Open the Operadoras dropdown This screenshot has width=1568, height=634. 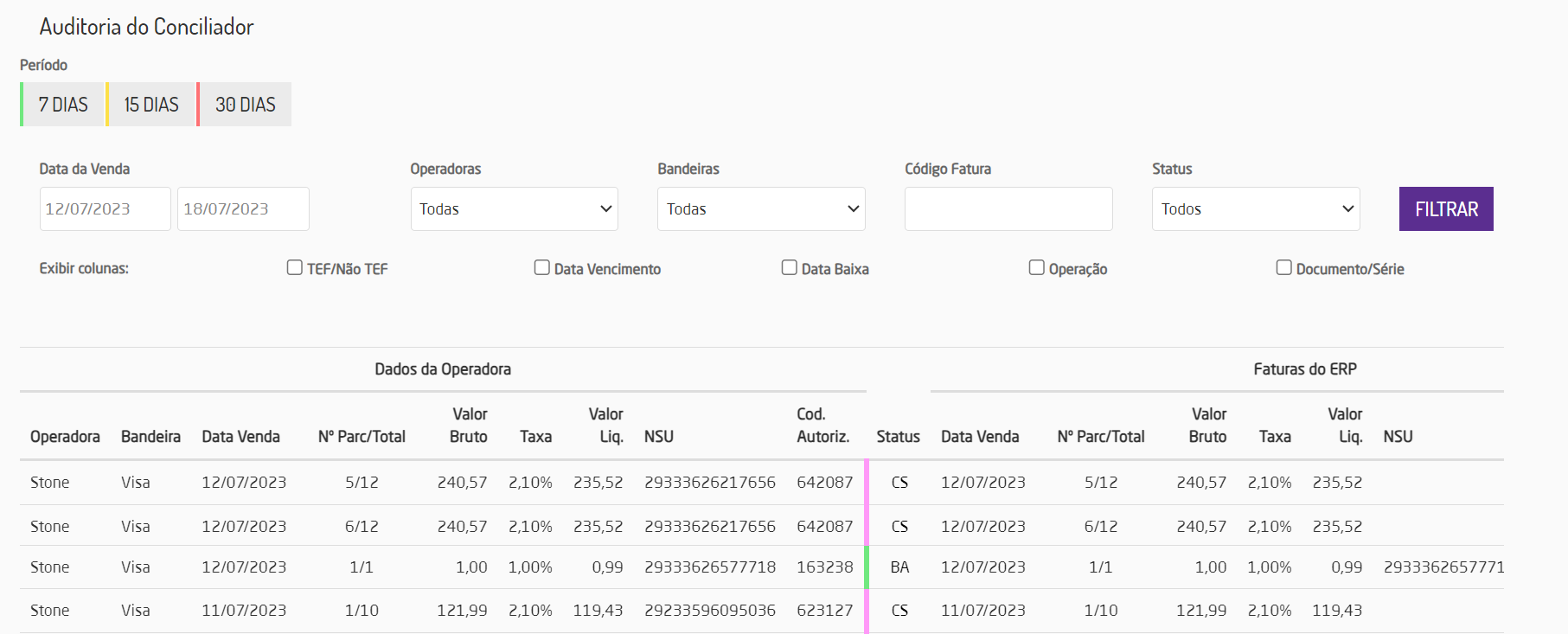click(x=514, y=209)
